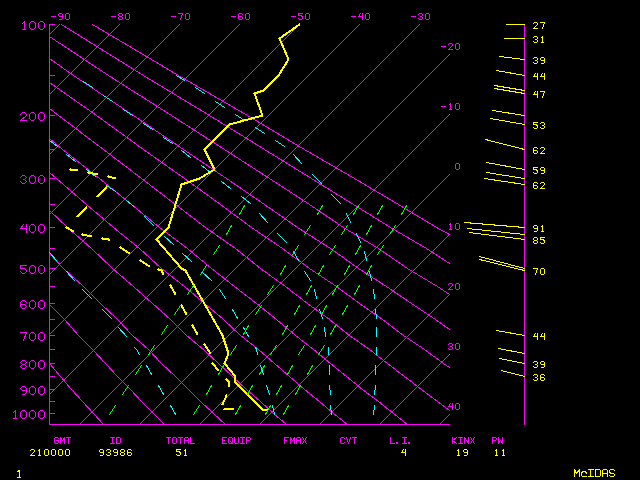The width and height of the screenshot is (640, 480).
Task: Select the -90 temperature axis label
Action: [x=60, y=16]
